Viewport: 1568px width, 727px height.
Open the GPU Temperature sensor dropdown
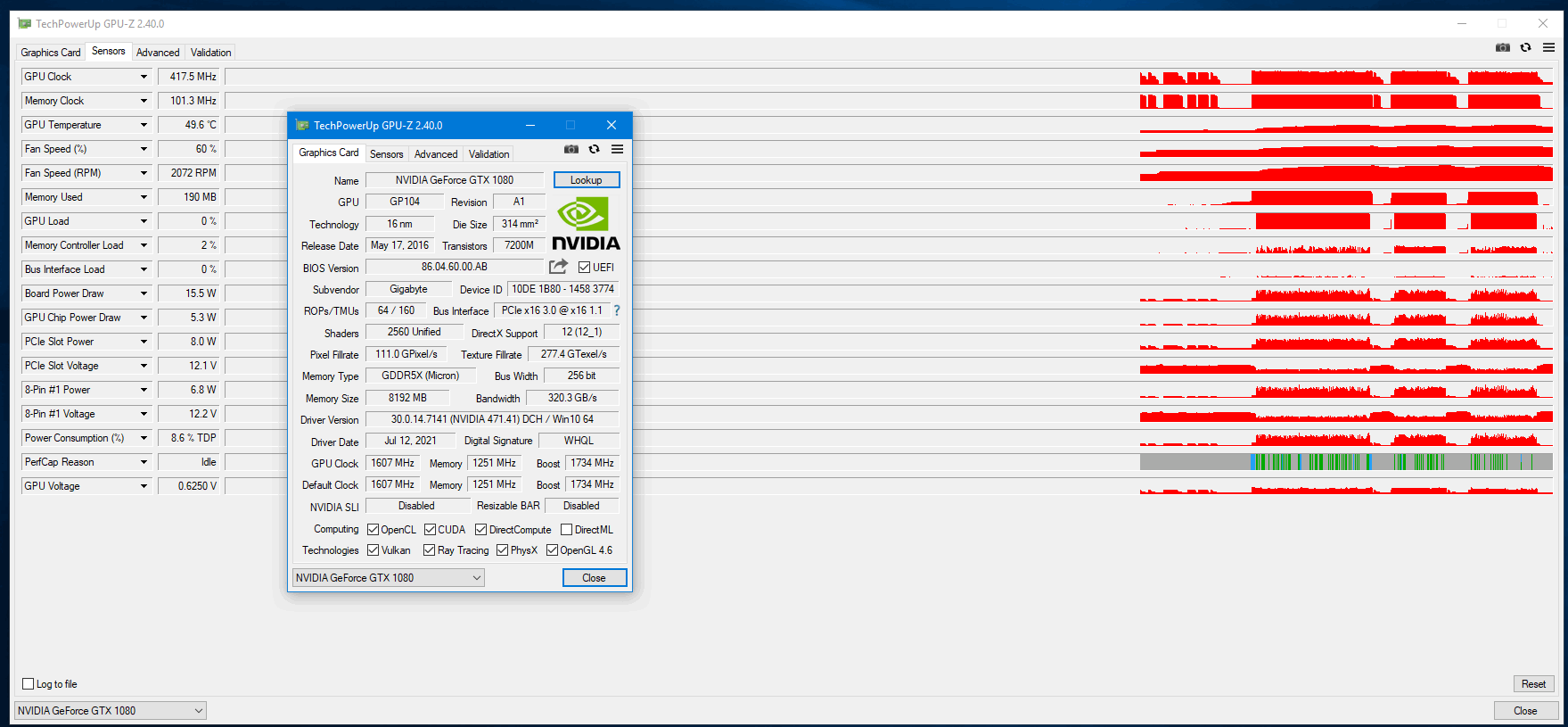144,125
